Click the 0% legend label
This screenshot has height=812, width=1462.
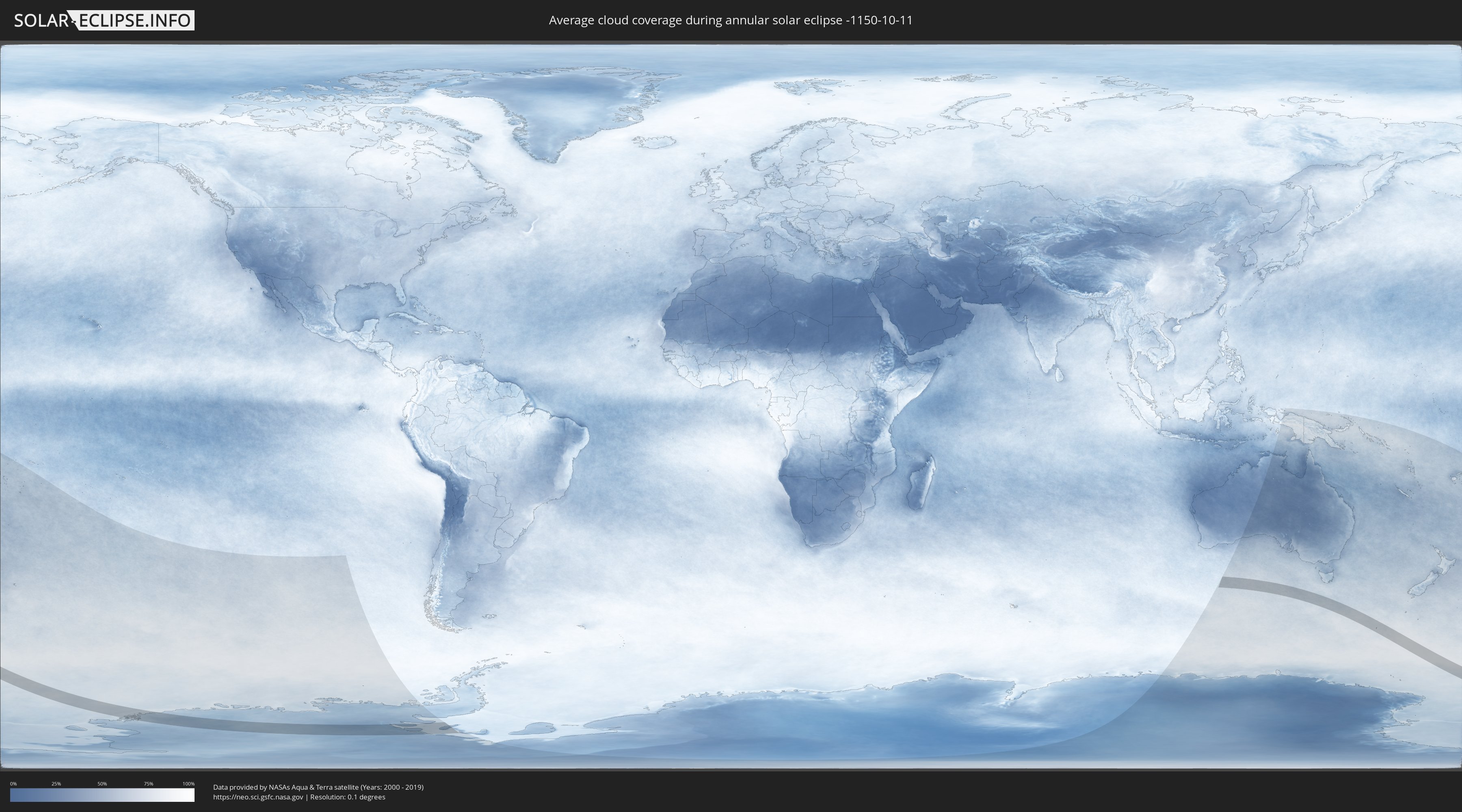pos(14,784)
